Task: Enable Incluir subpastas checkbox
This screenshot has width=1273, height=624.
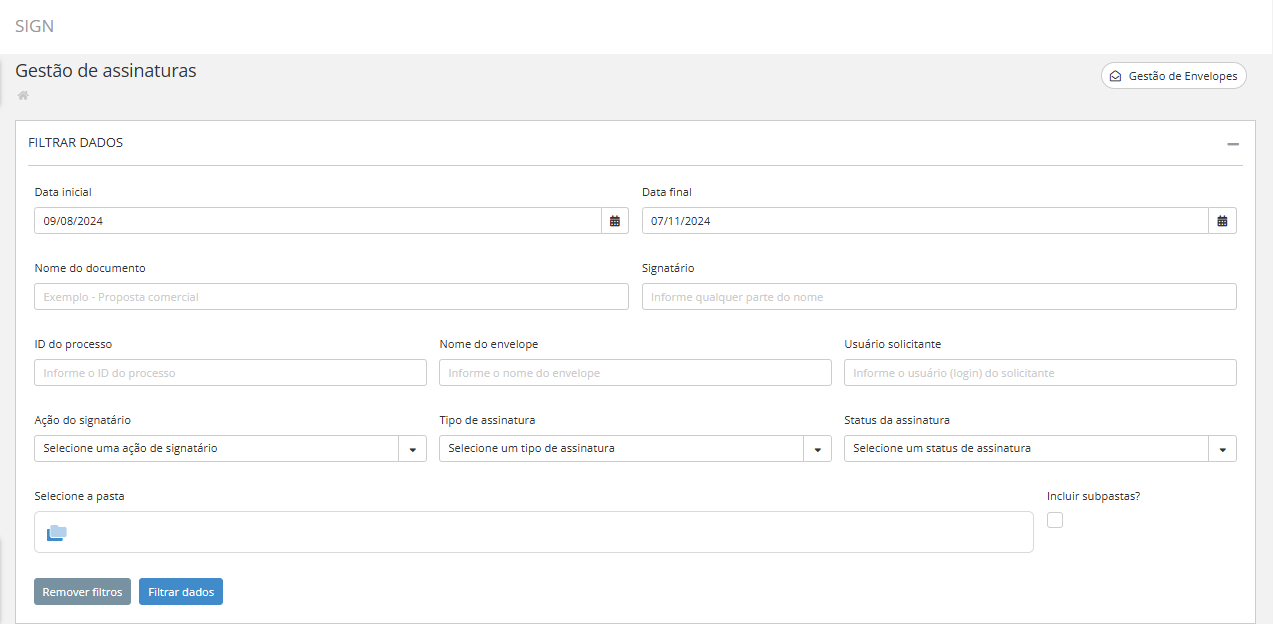Action: click(x=1055, y=520)
